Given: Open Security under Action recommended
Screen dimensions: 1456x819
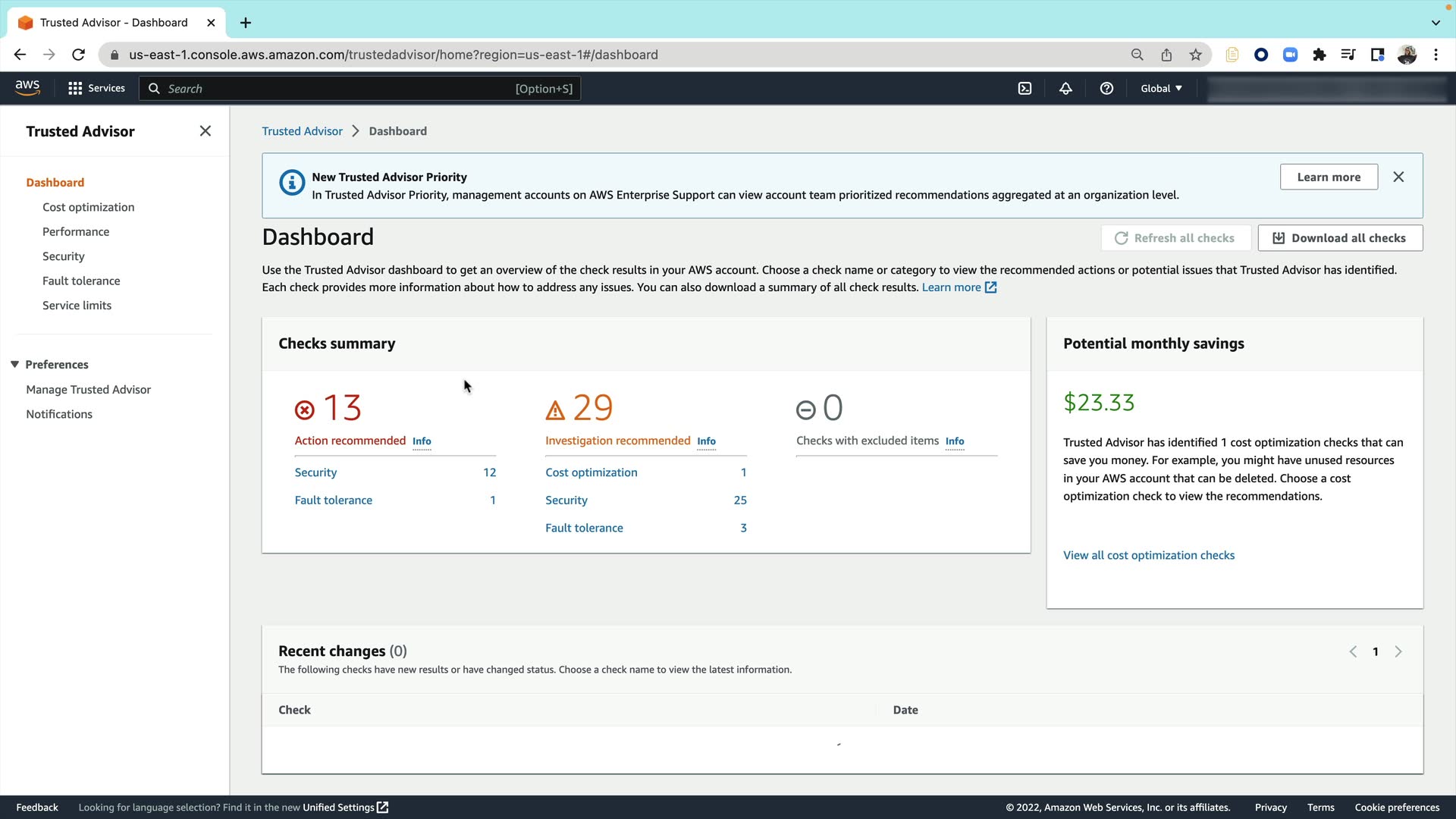Looking at the screenshot, I should pyautogui.click(x=315, y=472).
